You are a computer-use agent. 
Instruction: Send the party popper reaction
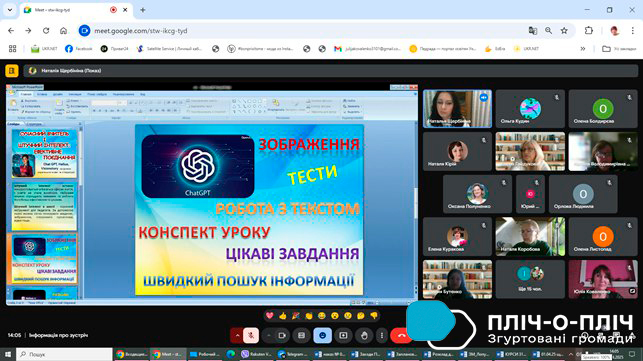click(x=296, y=315)
